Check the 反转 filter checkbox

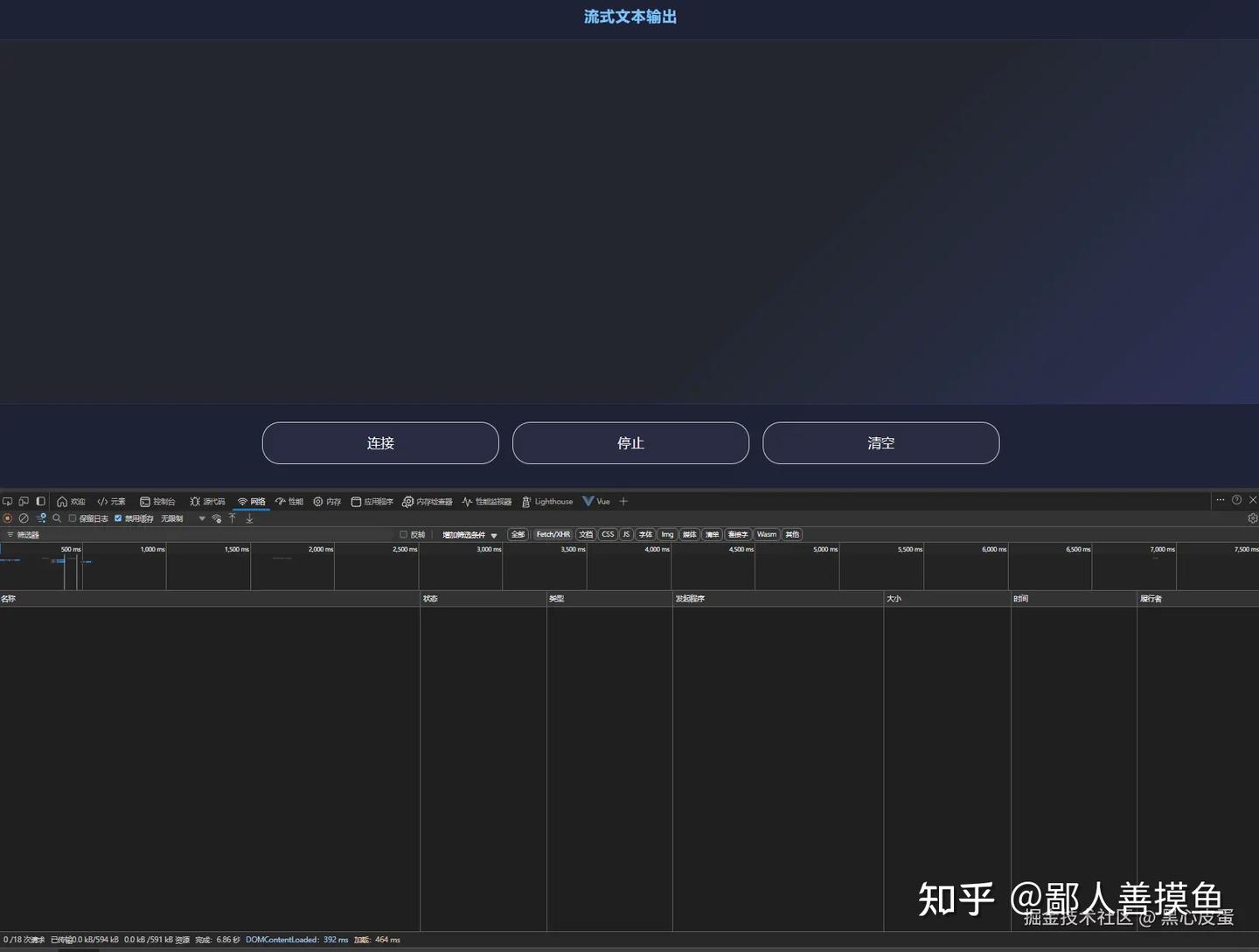pyautogui.click(x=405, y=534)
